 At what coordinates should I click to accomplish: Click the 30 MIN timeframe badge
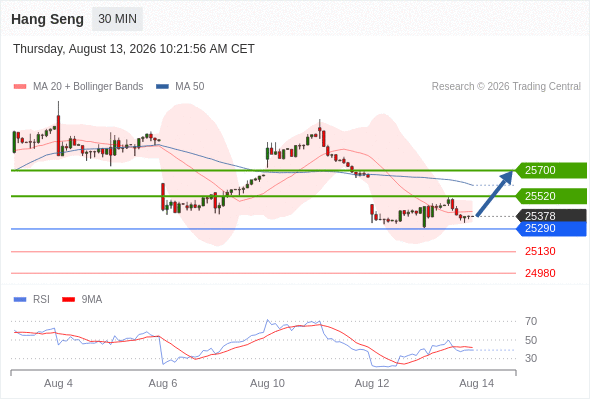pyautogui.click(x=117, y=19)
